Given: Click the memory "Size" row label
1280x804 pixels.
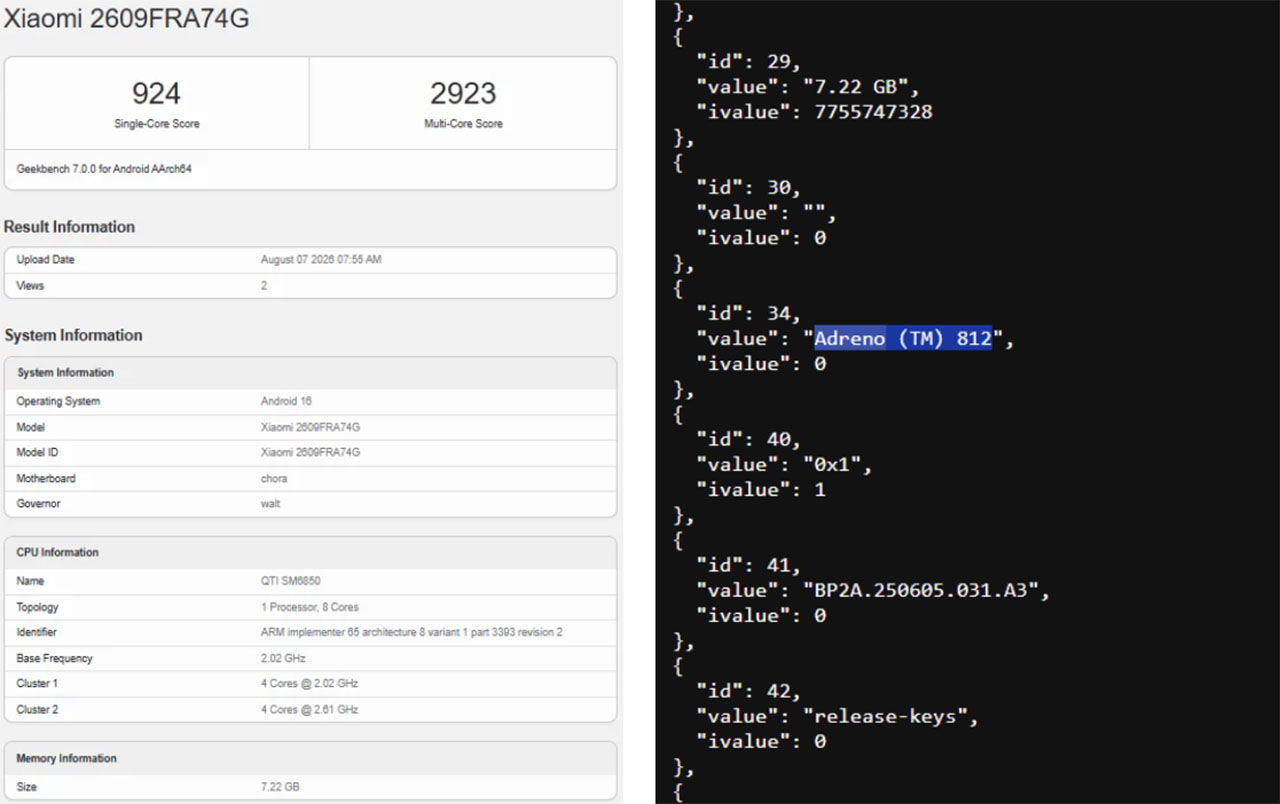Looking at the screenshot, I should [27, 788].
